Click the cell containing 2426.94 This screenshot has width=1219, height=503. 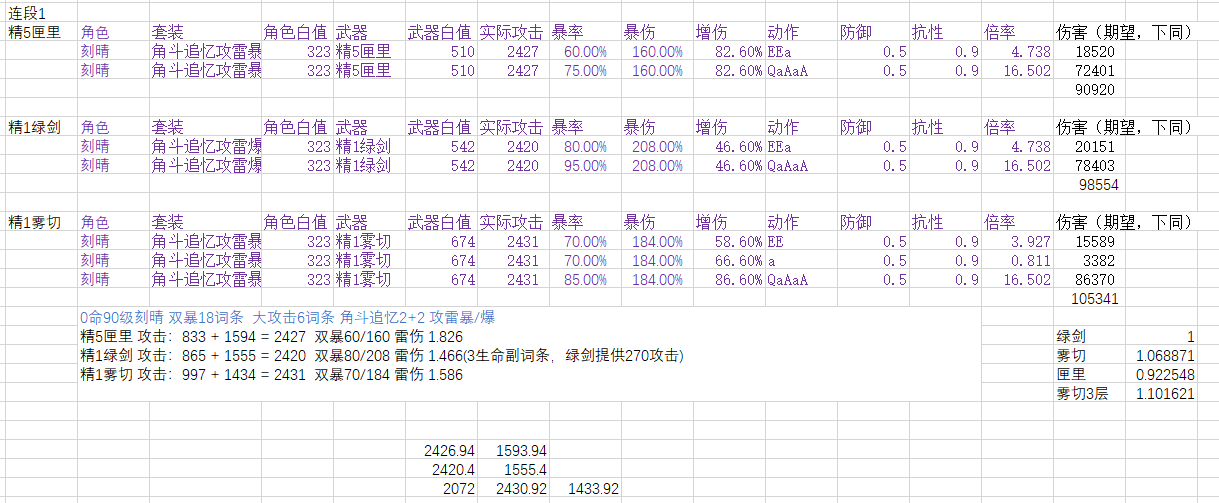tap(449, 451)
